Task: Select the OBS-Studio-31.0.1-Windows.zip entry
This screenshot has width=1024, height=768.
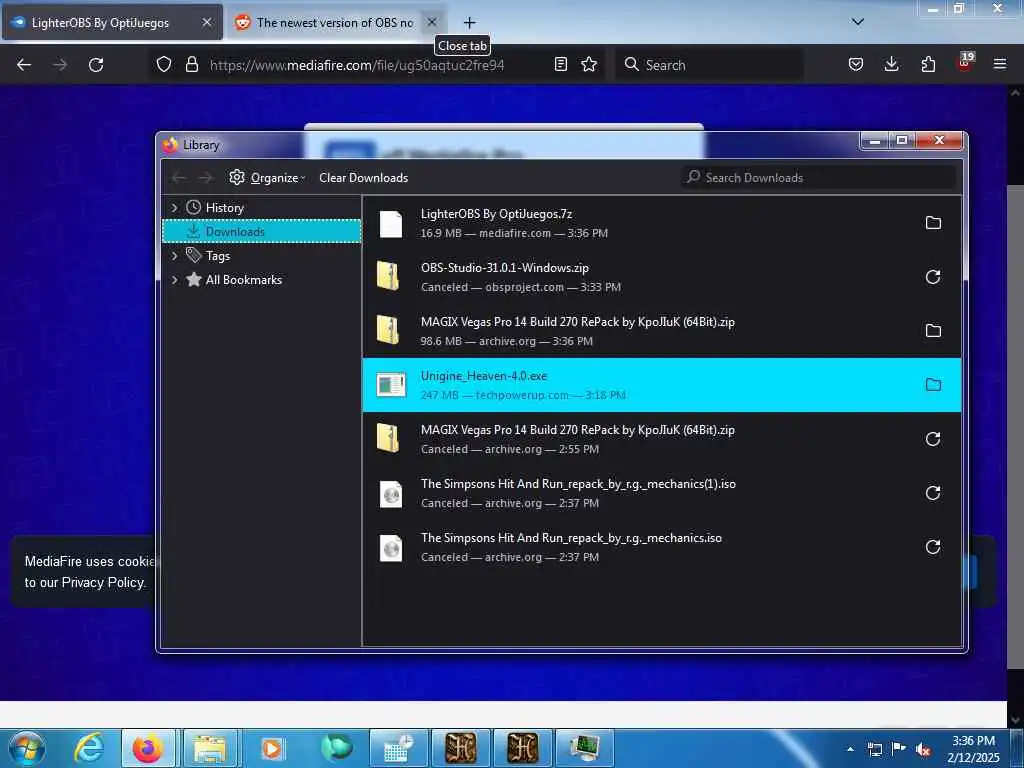Action: [x=662, y=277]
